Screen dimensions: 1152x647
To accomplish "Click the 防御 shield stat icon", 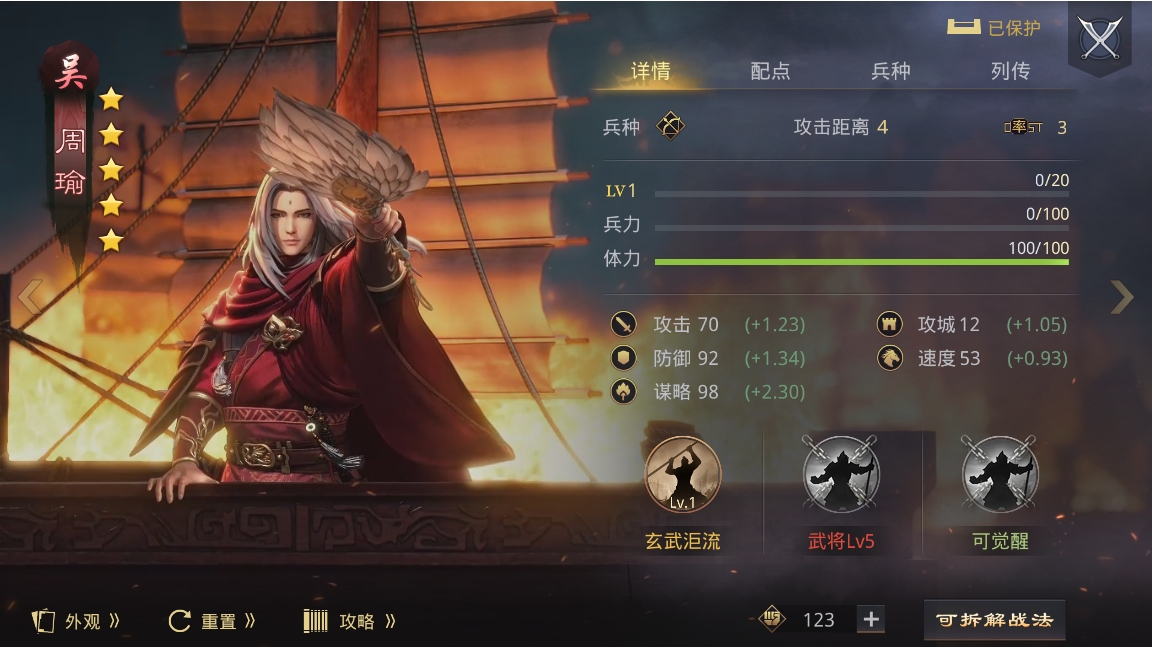I will (x=624, y=358).
